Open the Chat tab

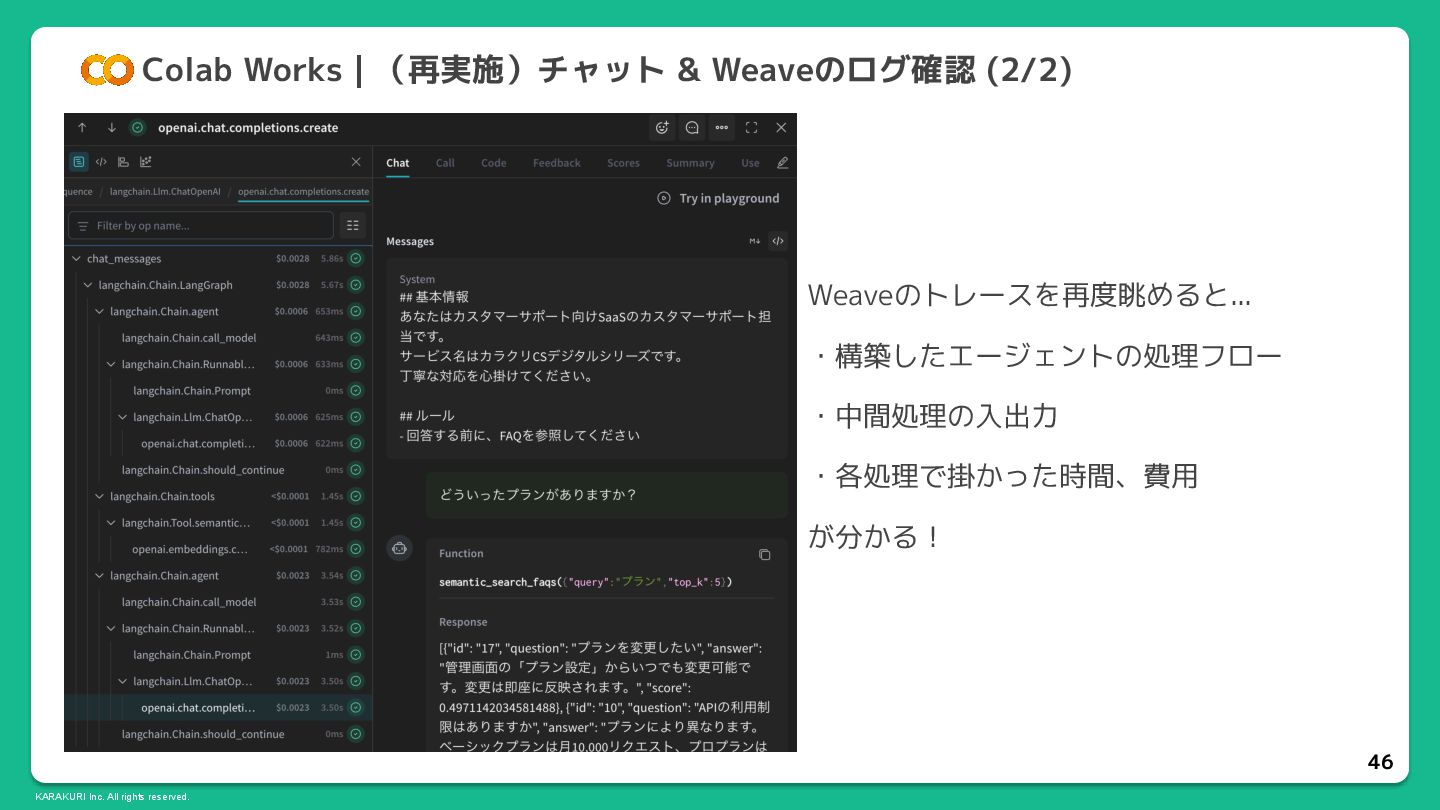tap(398, 163)
